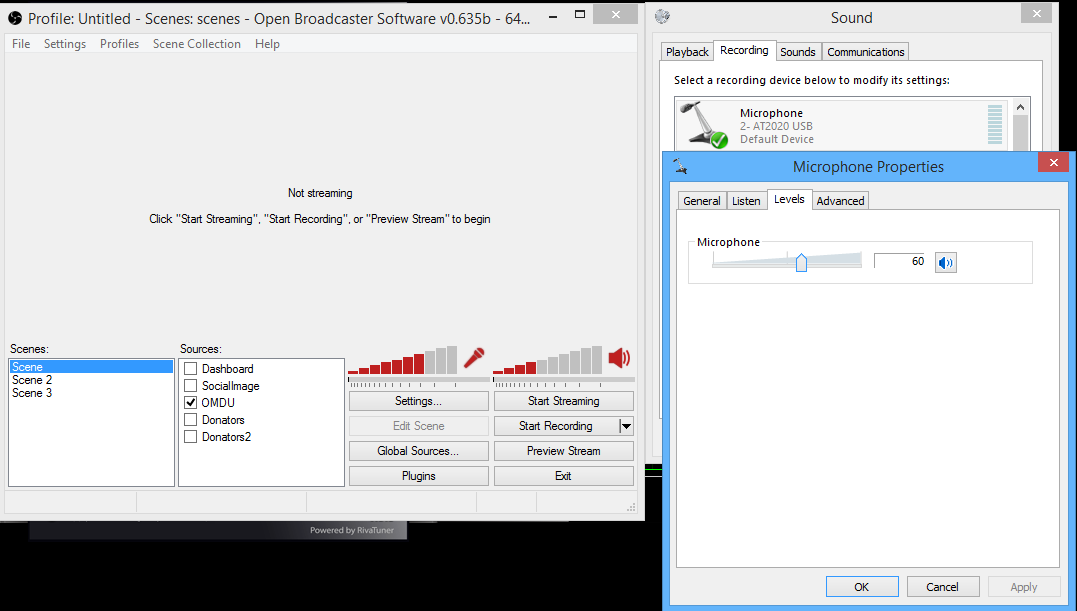Open the Profiles menu

pos(120,44)
